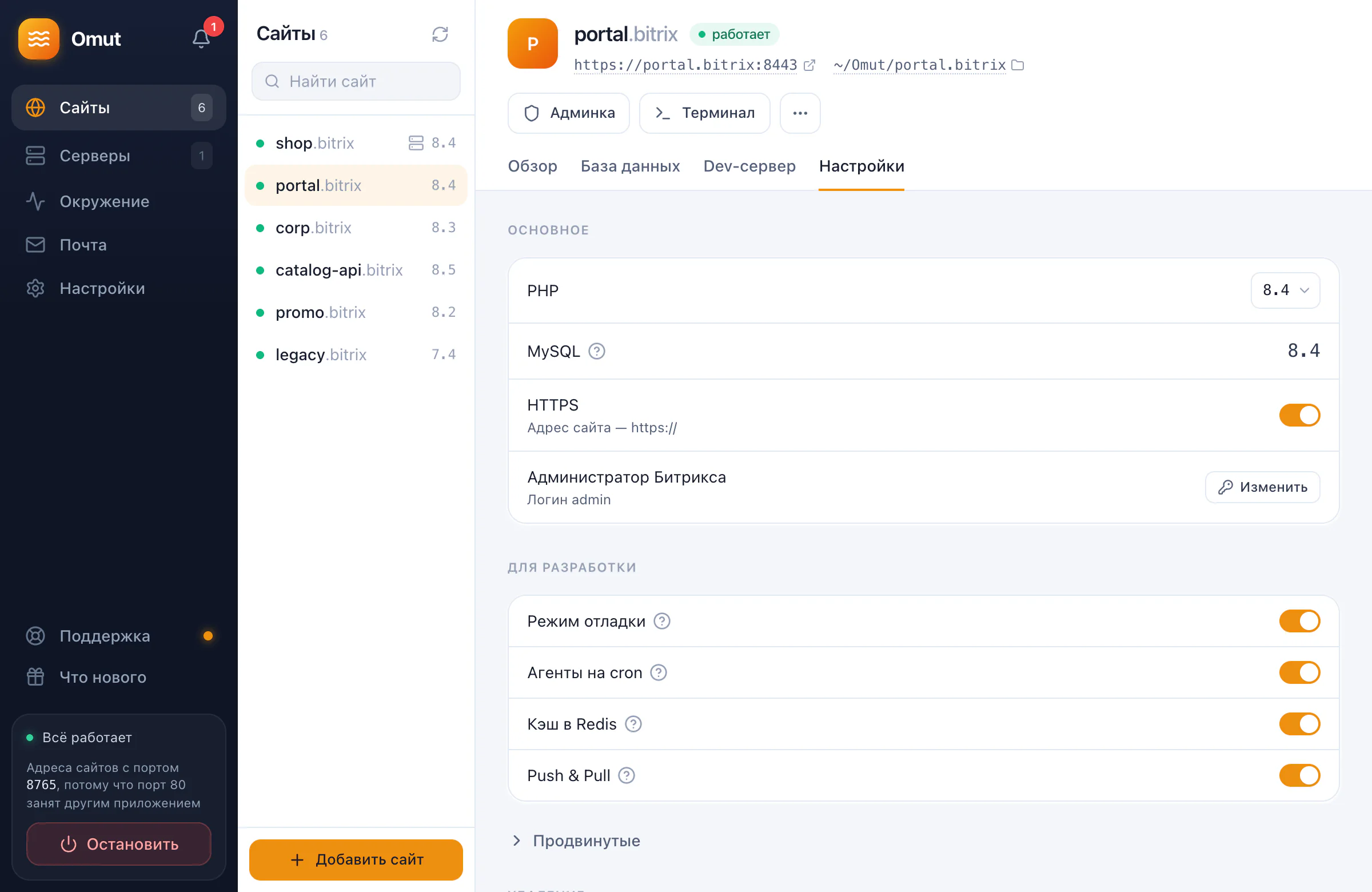Switch to the Dev-сервер tab
The height and width of the screenshot is (892, 1372).
pos(749,166)
